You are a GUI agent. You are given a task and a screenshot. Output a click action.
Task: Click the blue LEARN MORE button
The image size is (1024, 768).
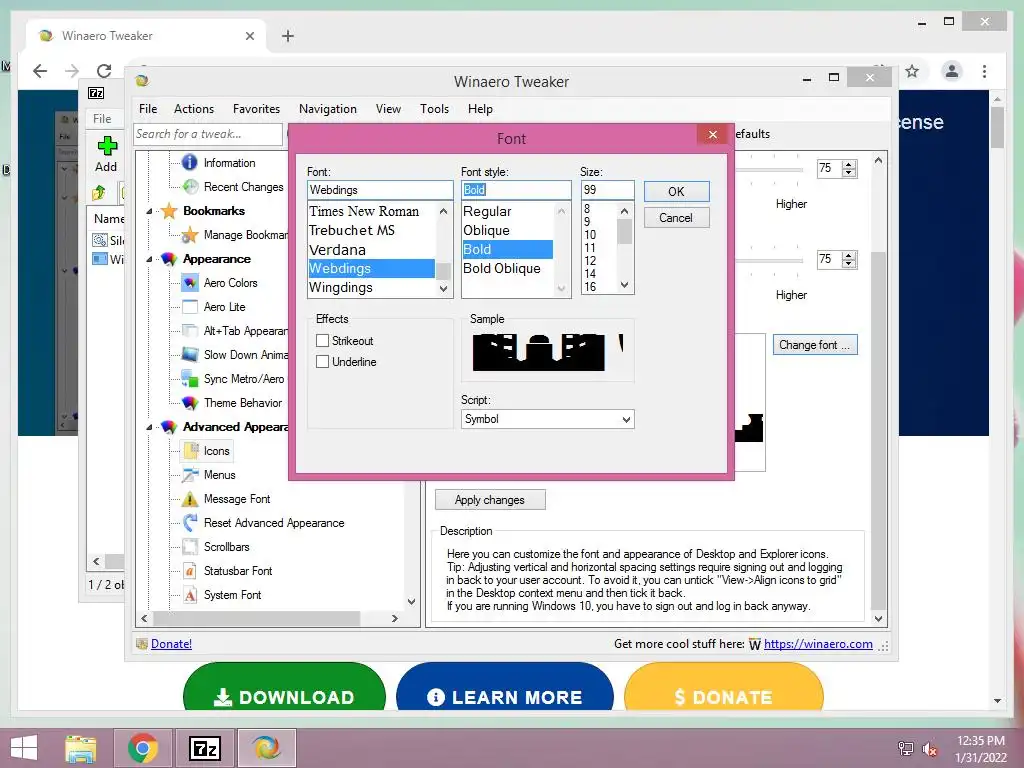[x=505, y=687]
